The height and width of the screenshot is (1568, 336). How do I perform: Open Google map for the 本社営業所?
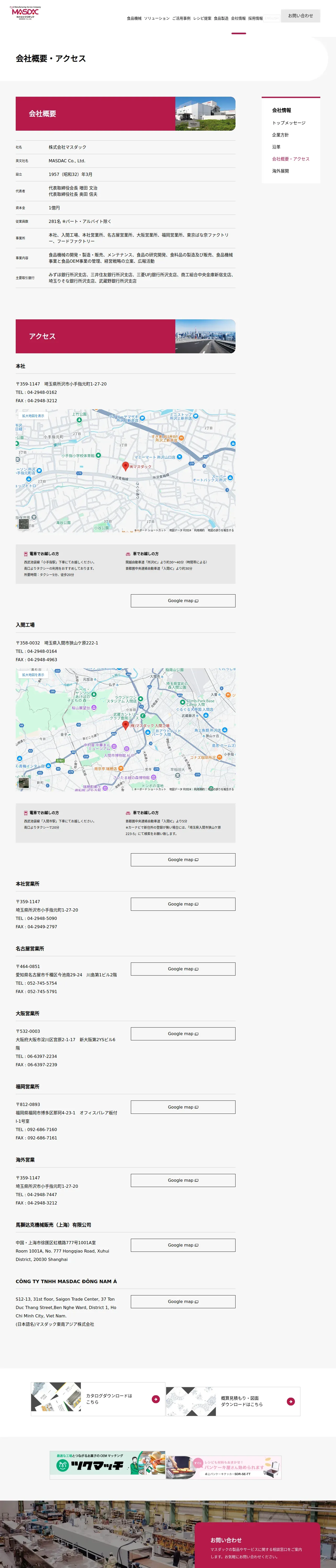coord(183,904)
